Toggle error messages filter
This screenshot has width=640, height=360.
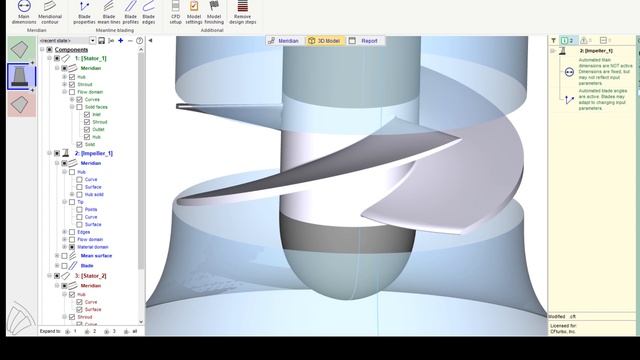[606, 40]
